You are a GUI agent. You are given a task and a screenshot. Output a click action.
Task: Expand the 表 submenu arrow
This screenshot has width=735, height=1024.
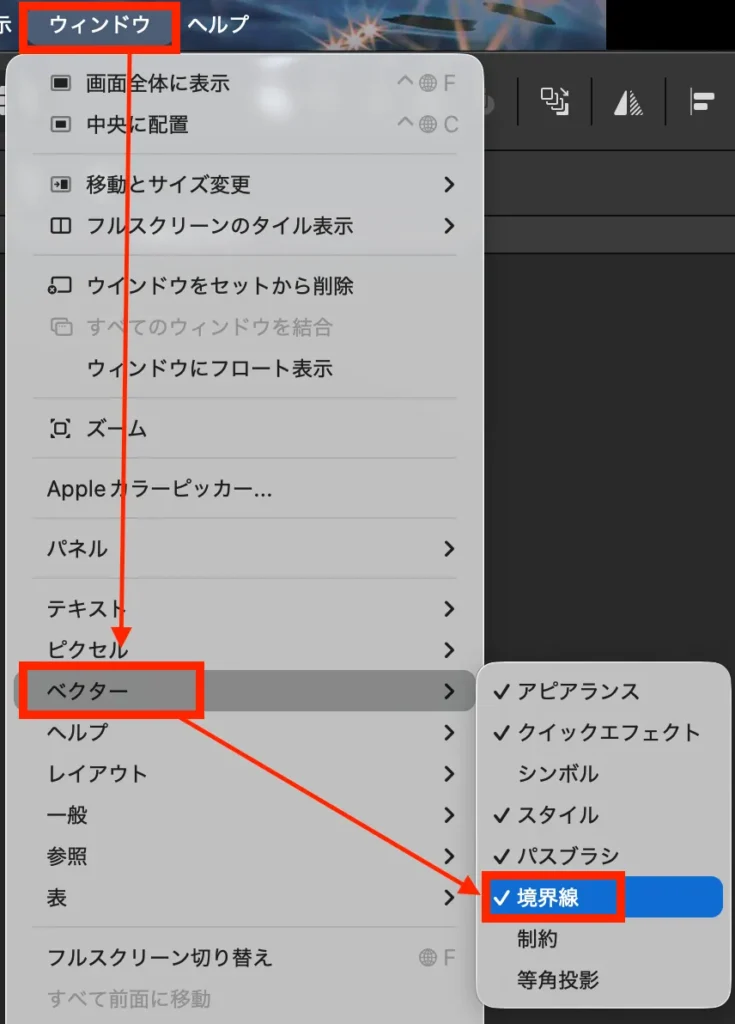tap(449, 897)
